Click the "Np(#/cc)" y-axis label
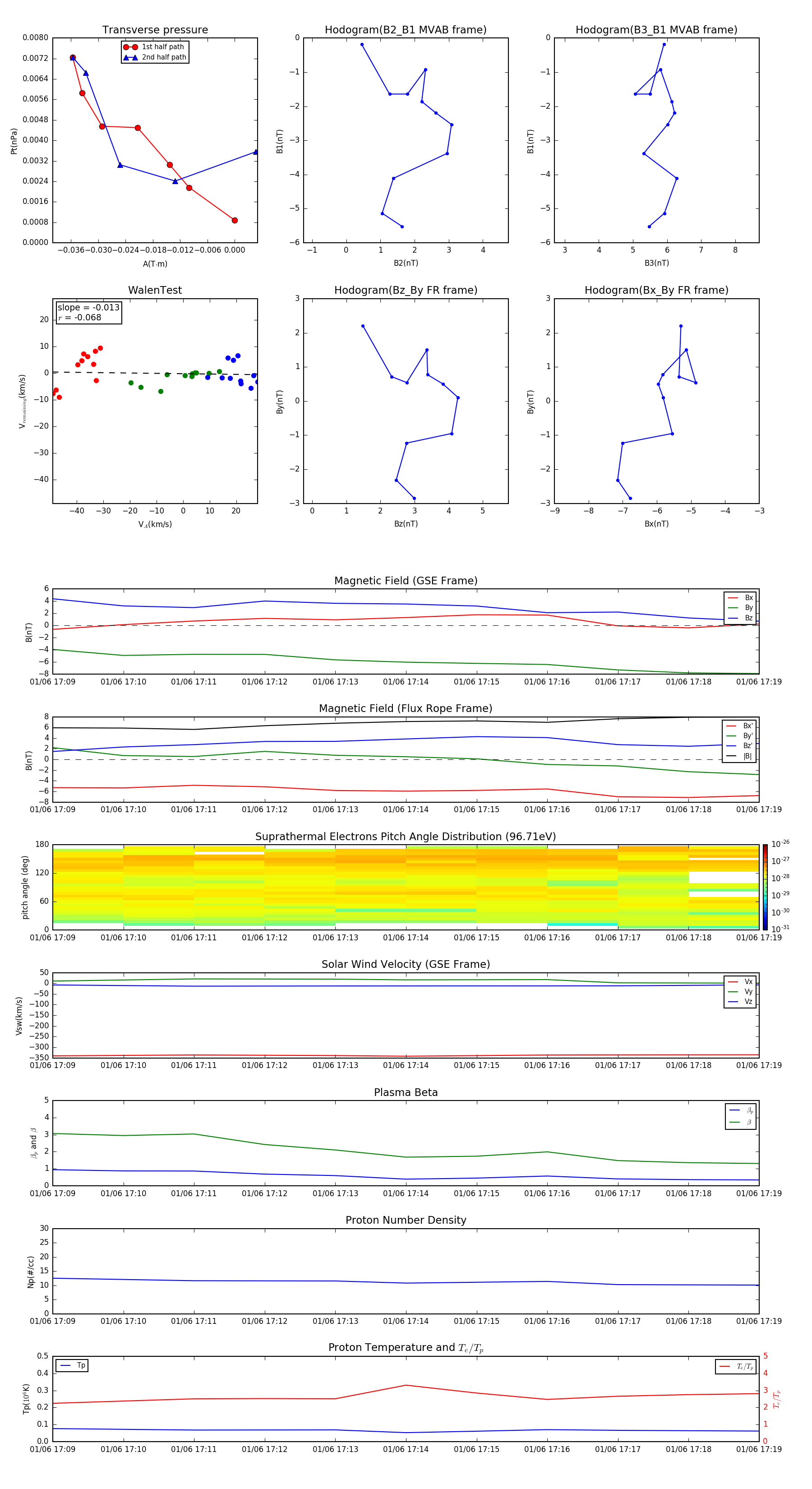The height and width of the screenshot is (1489, 812). [31, 1272]
